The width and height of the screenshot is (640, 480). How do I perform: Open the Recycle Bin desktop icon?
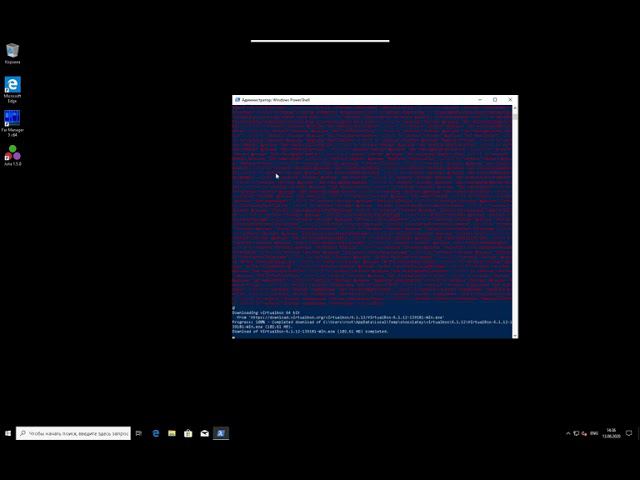click(12, 53)
